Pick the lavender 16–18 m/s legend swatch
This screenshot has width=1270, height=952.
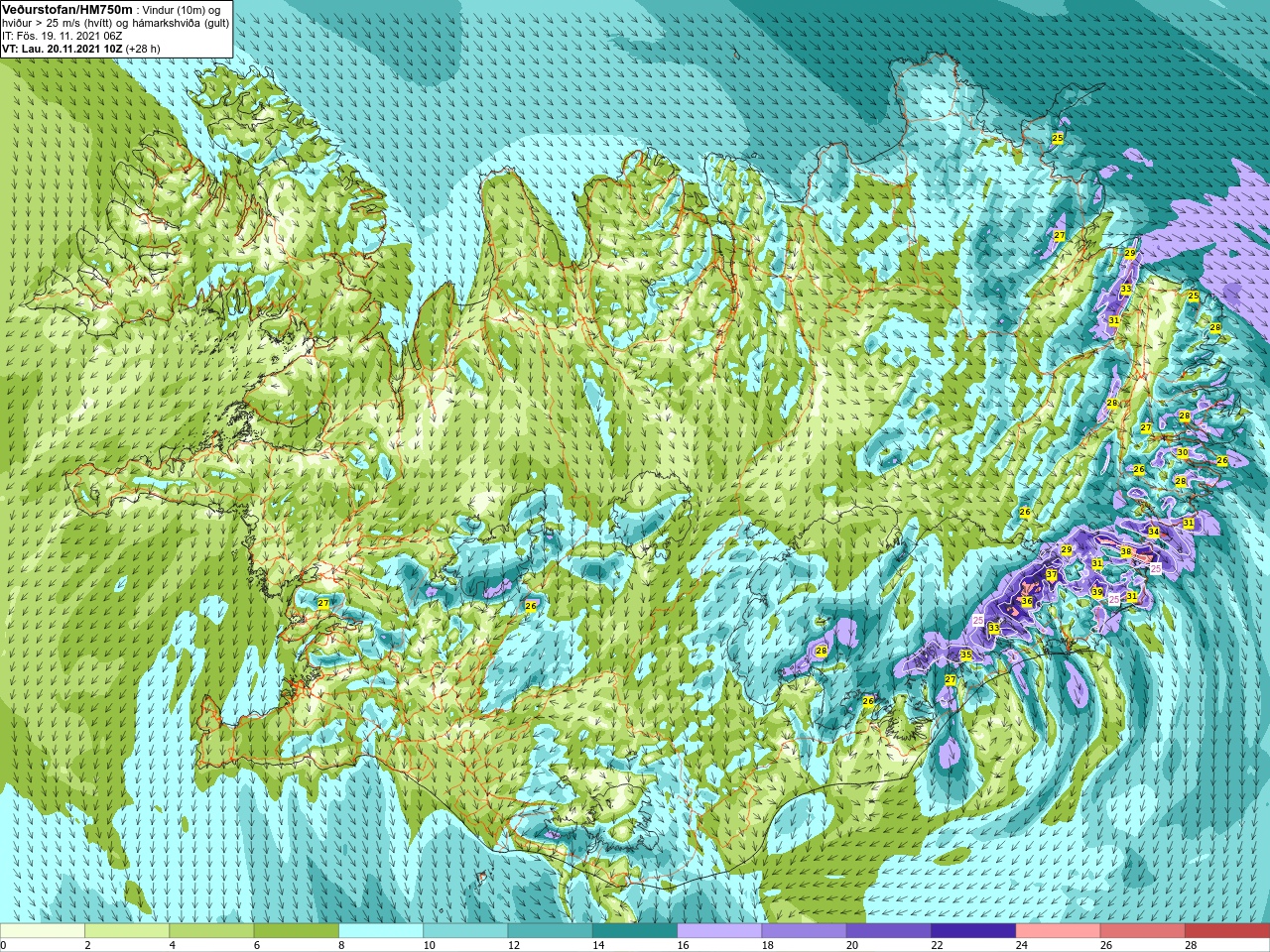[719, 931]
